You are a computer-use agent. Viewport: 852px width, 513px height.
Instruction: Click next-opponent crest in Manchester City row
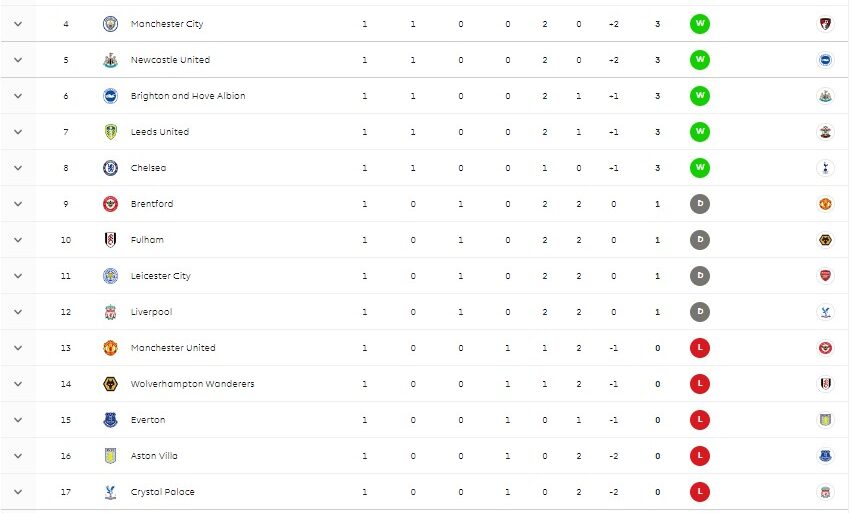pyautogui.click(x=825, y=24)
